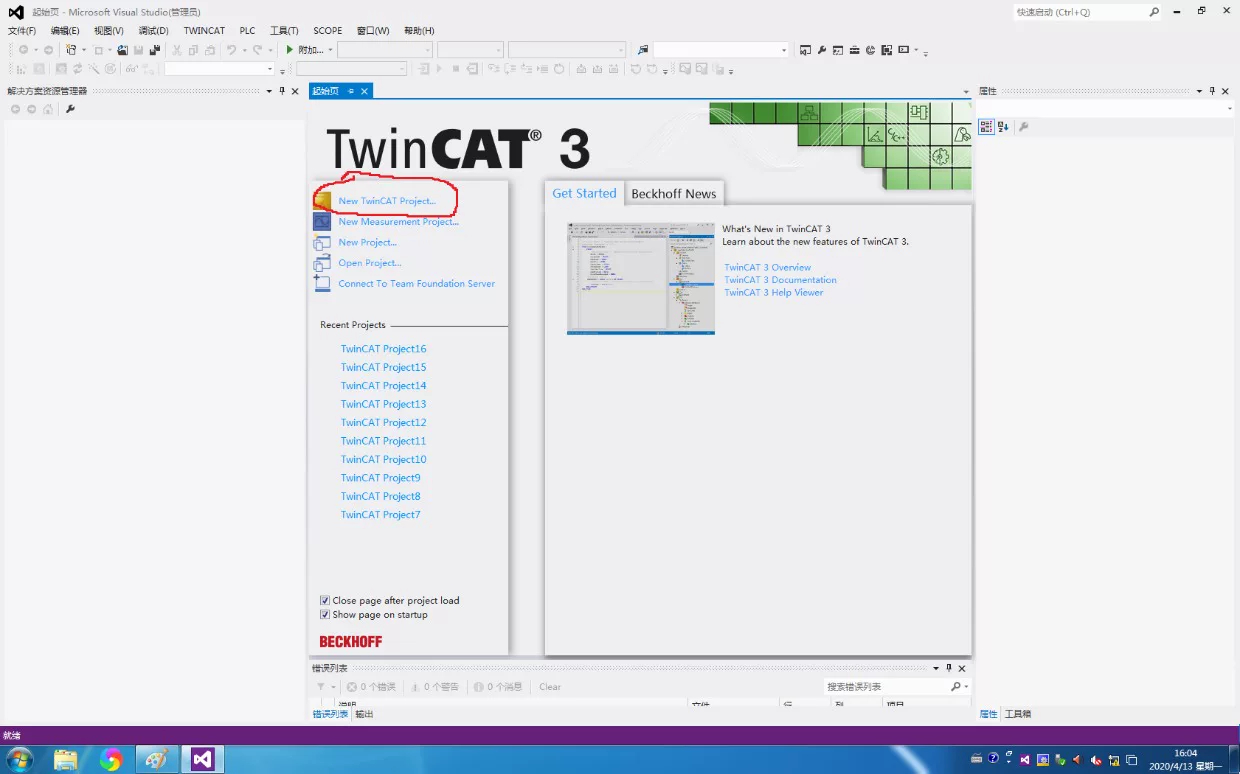The image size is (1240, 774).
Task: Toggle the 0 warnings filter in Error List
Action: (x=434, y=687)
